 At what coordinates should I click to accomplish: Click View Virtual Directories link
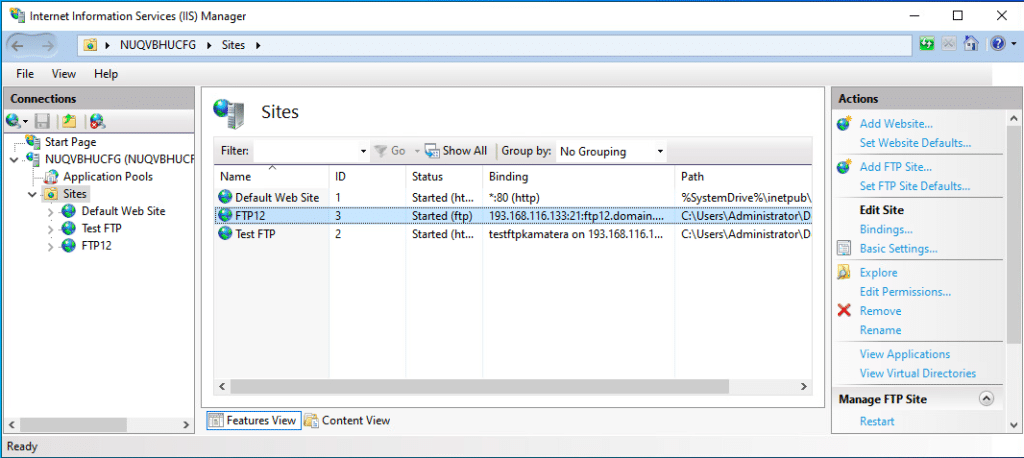[x=918, y=373]
